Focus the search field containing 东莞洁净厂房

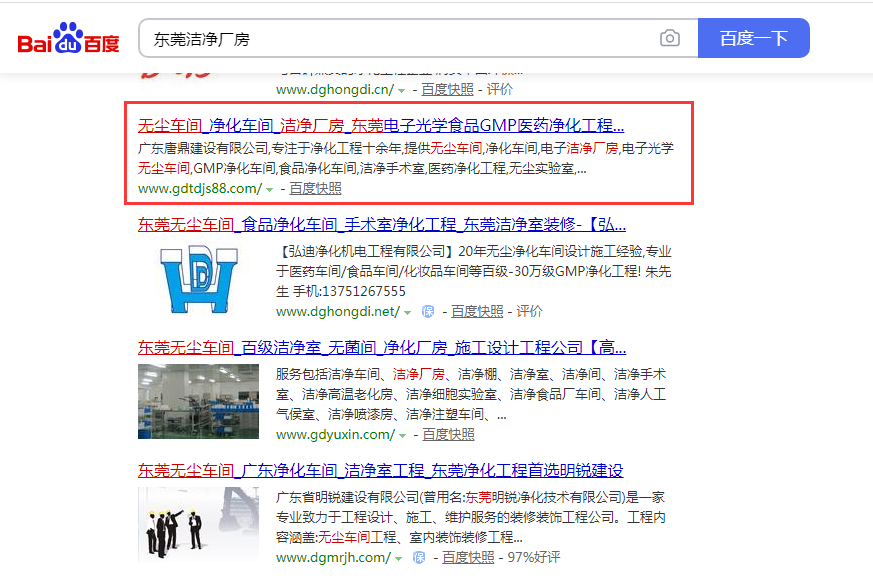(400, 39)
